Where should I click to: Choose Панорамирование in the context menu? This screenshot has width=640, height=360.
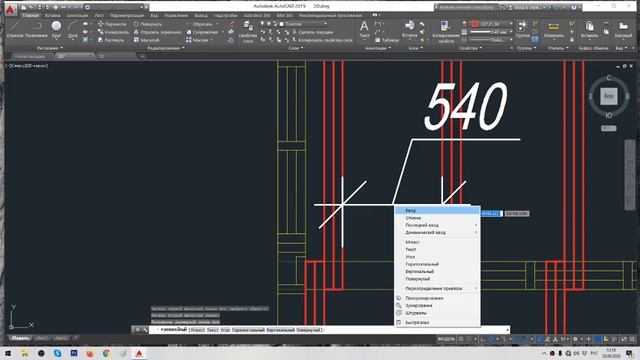(x=437, y=298)
